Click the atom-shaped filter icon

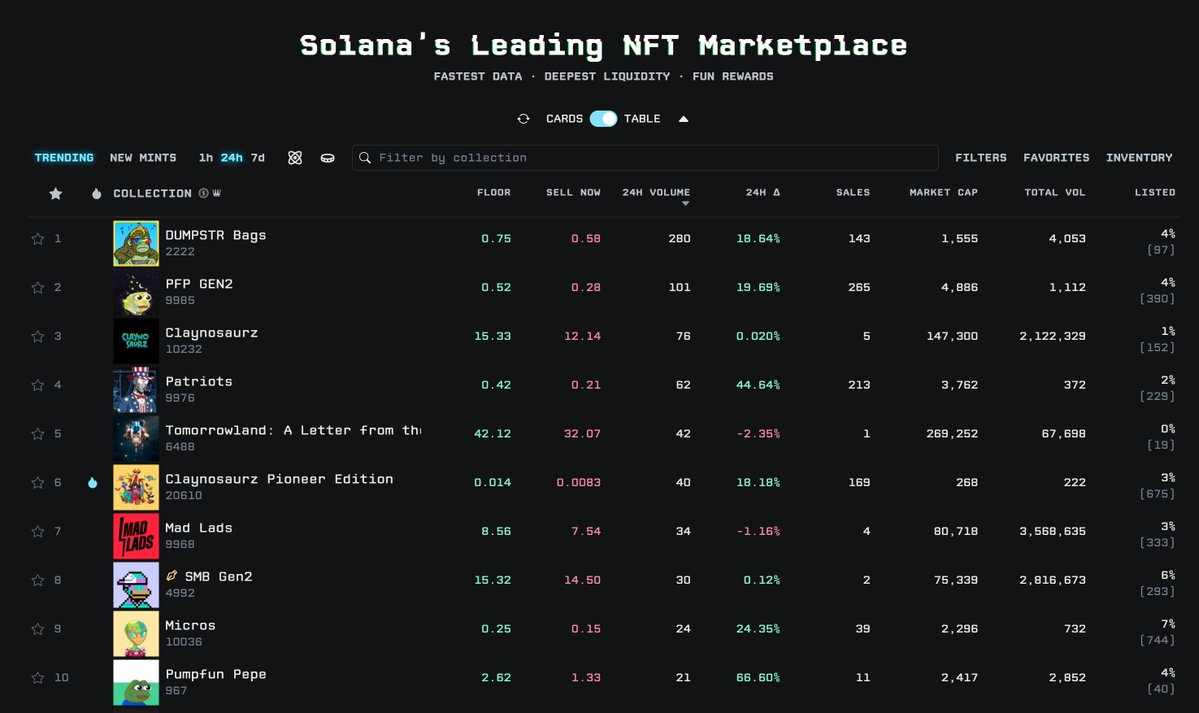(x=295, y=158)
